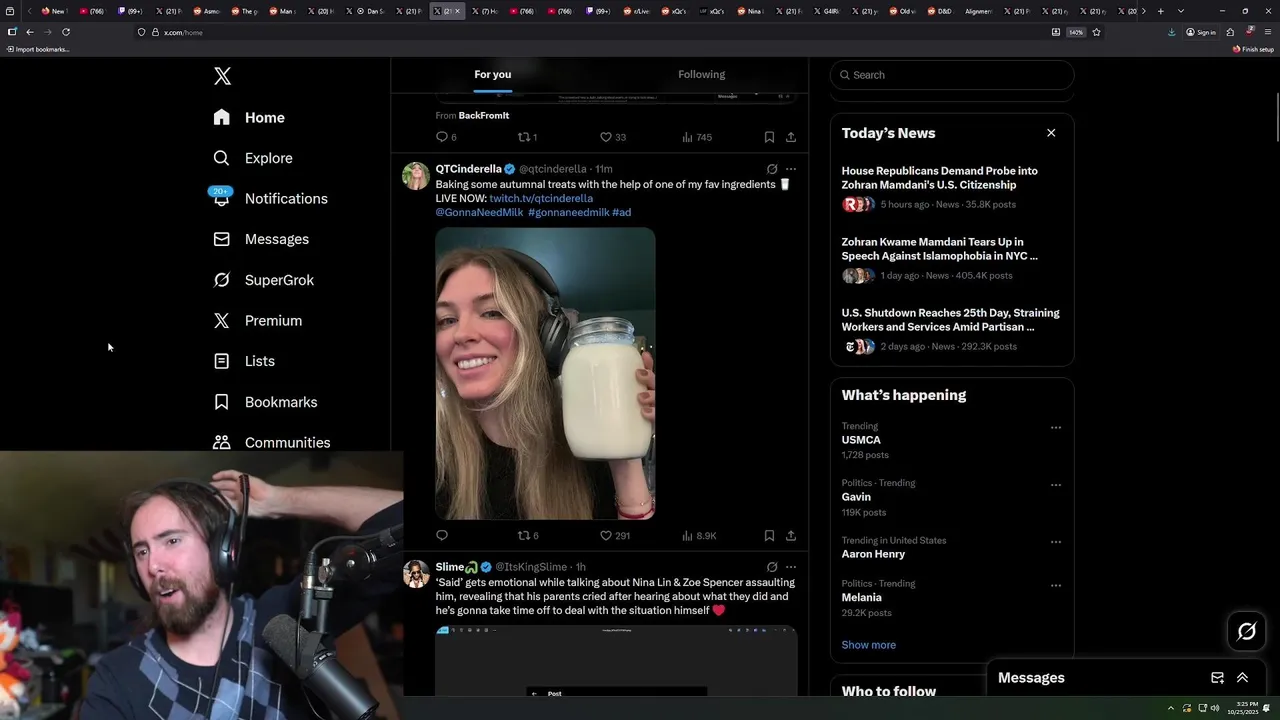Open more options for Gavin trend
Image resolution: width=1280 pixels, height=720 pixels.
1055,485
